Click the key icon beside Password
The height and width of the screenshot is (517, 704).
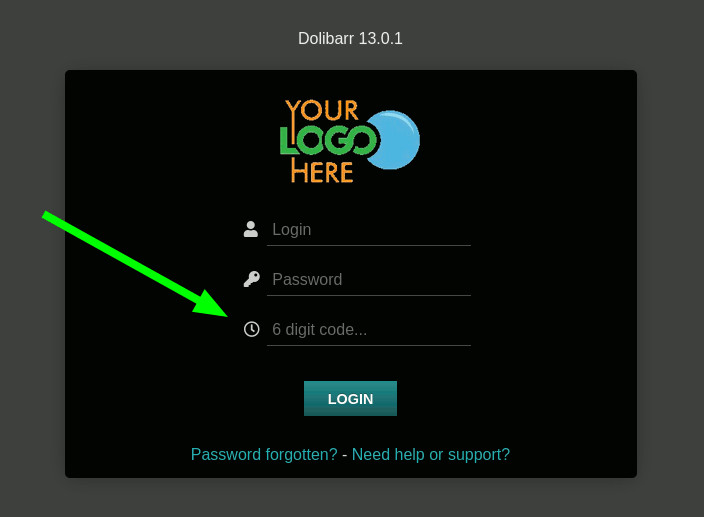pos(251,279)
